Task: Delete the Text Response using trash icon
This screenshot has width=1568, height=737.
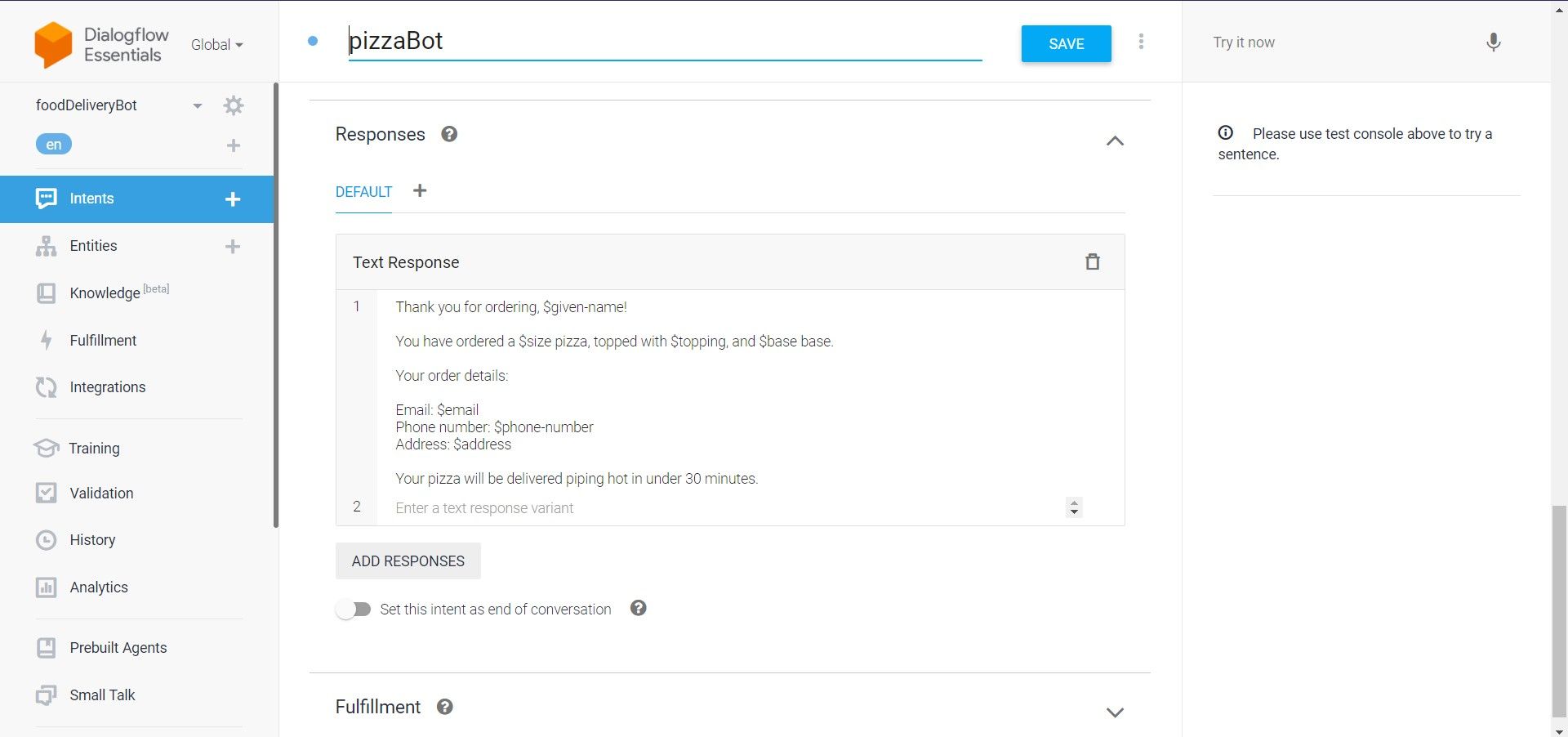Action: pyautogui.click(x=1092, y=262)
